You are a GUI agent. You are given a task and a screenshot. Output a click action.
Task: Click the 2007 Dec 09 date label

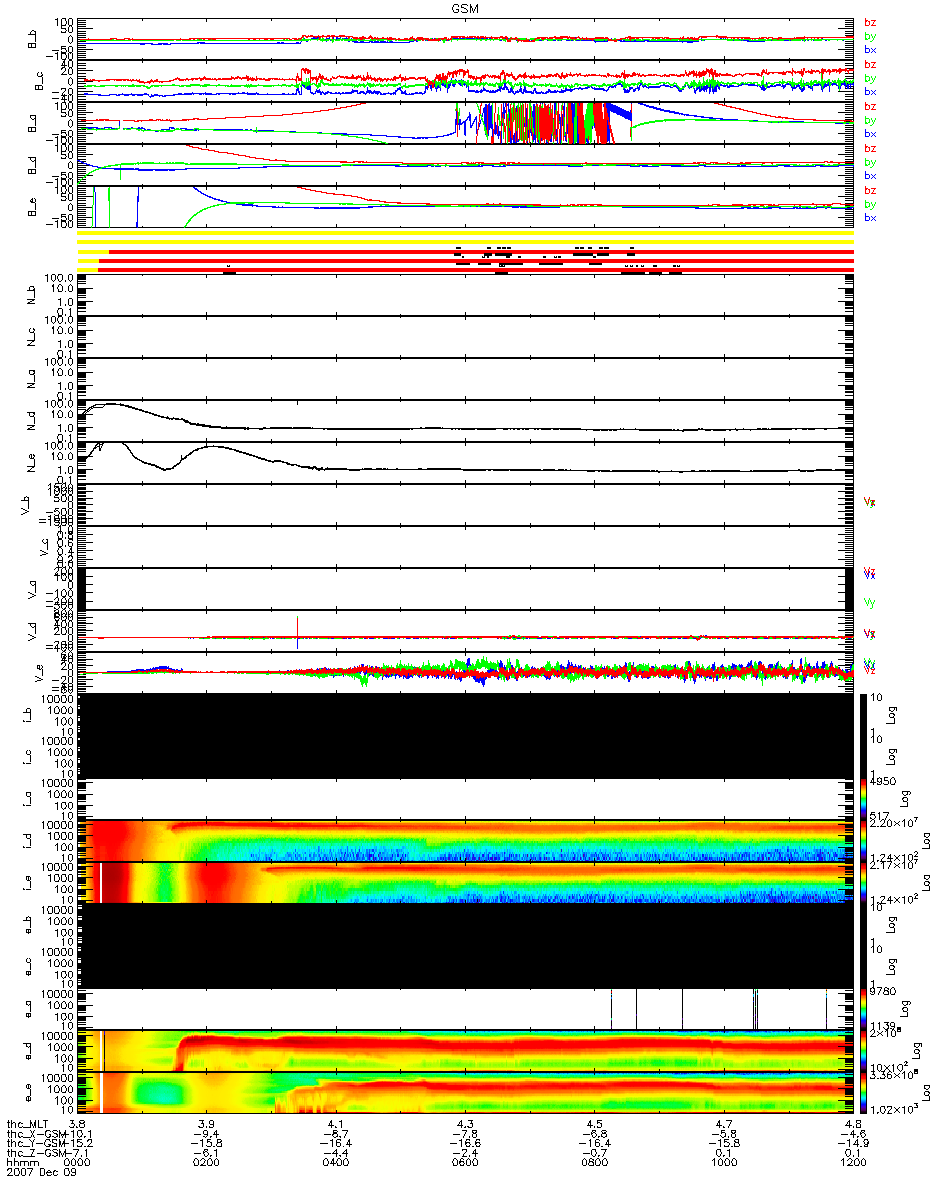coord(43,1173)
